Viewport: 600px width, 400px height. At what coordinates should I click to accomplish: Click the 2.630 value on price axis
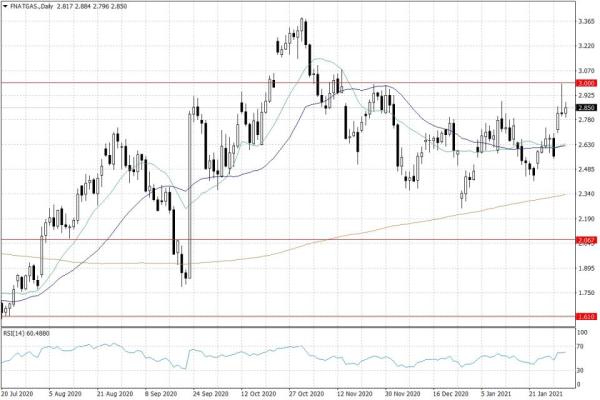coord(587,144)
